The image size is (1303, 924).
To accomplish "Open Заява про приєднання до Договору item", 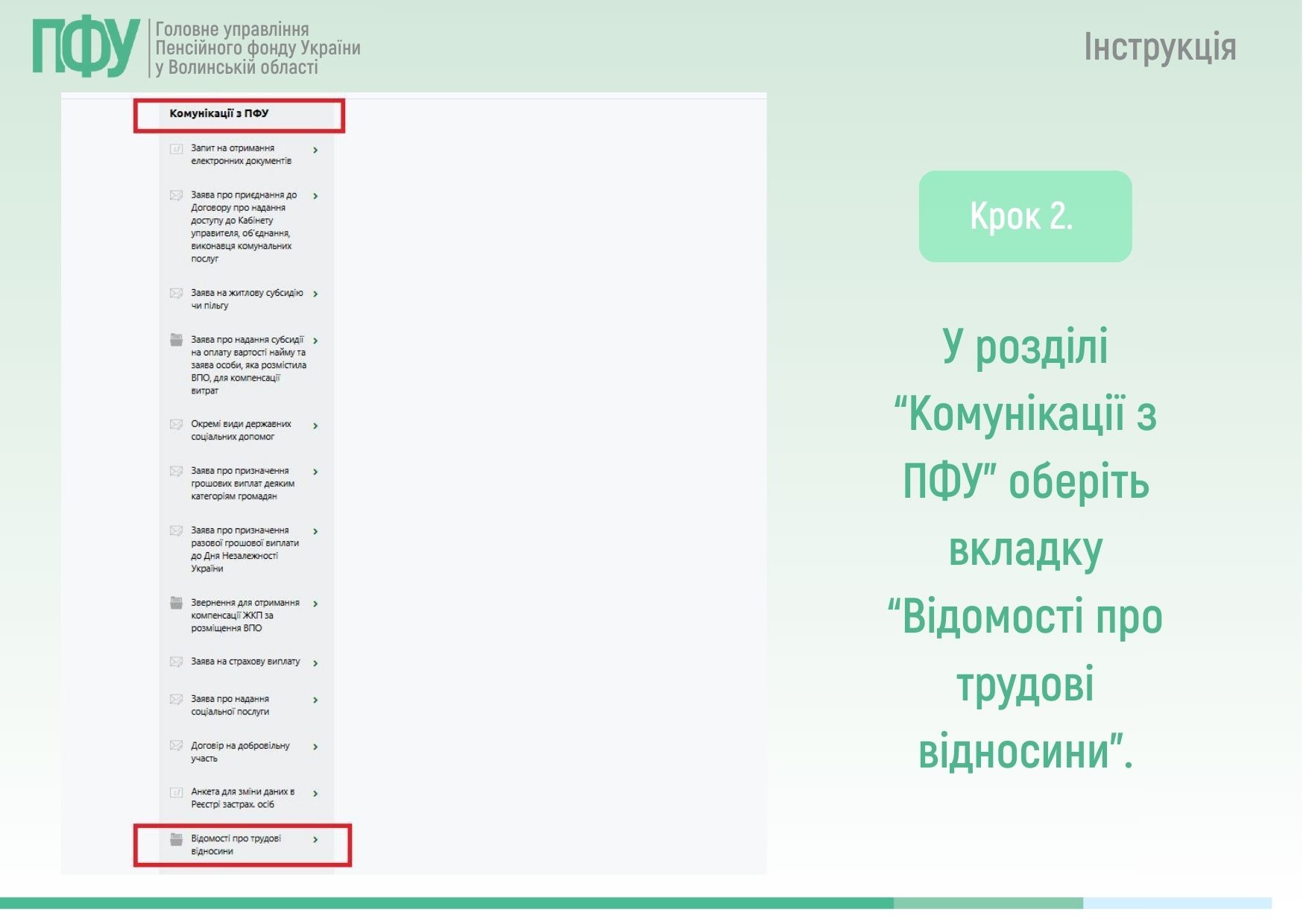I will [x=242, y=227].
